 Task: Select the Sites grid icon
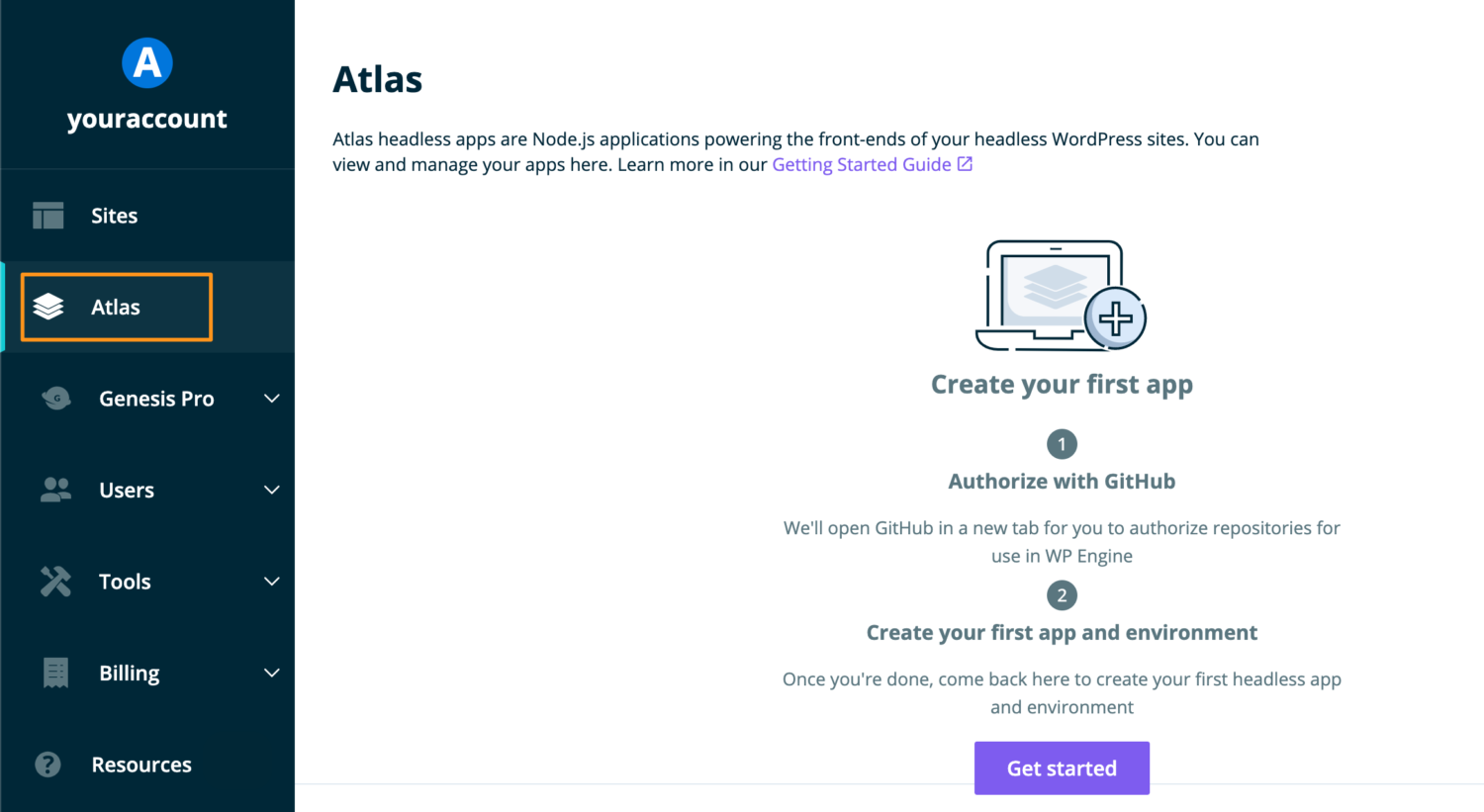click(x=47, y=215)
